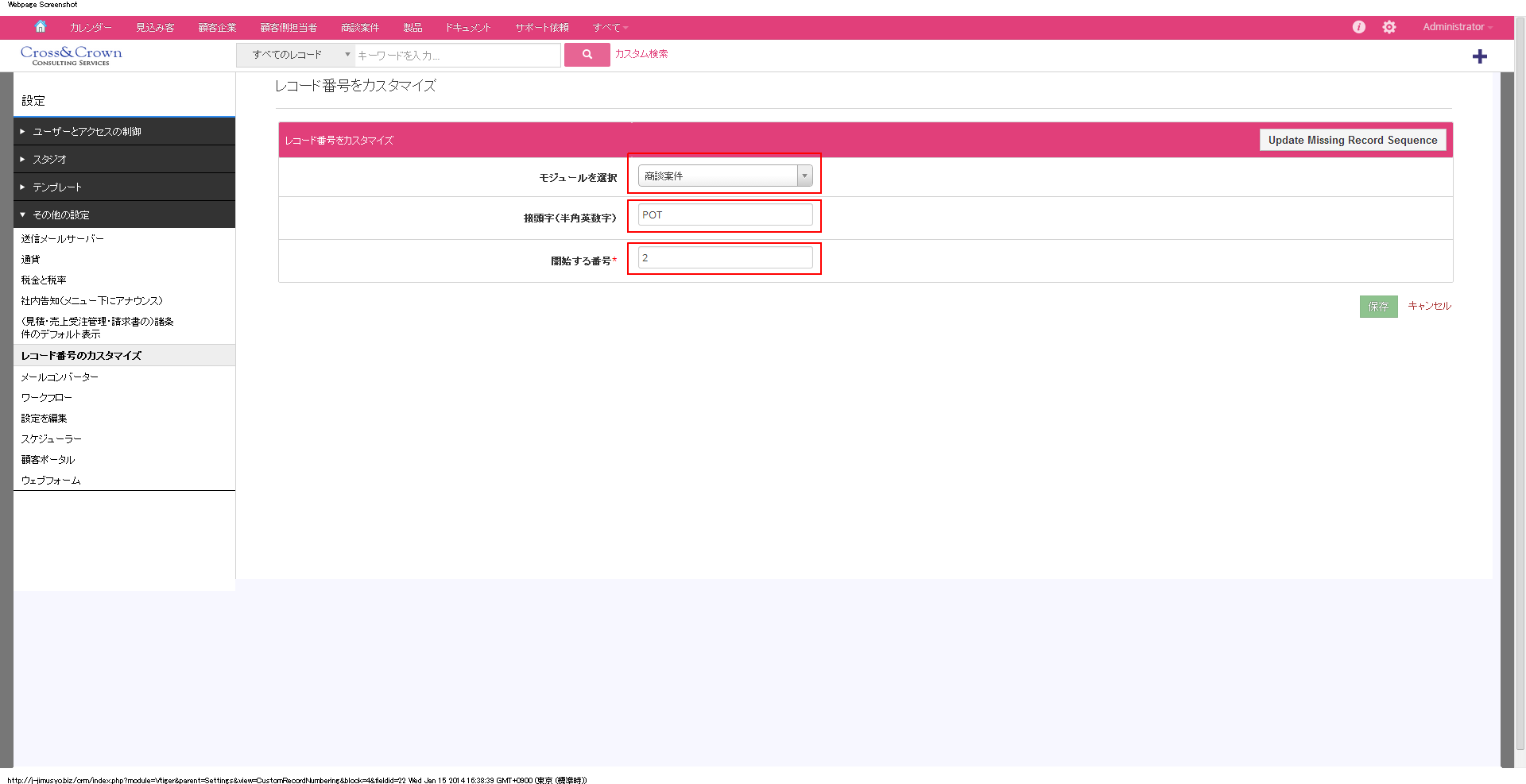
Task: Click the home icon in top navigation
Action: point(41,27)
